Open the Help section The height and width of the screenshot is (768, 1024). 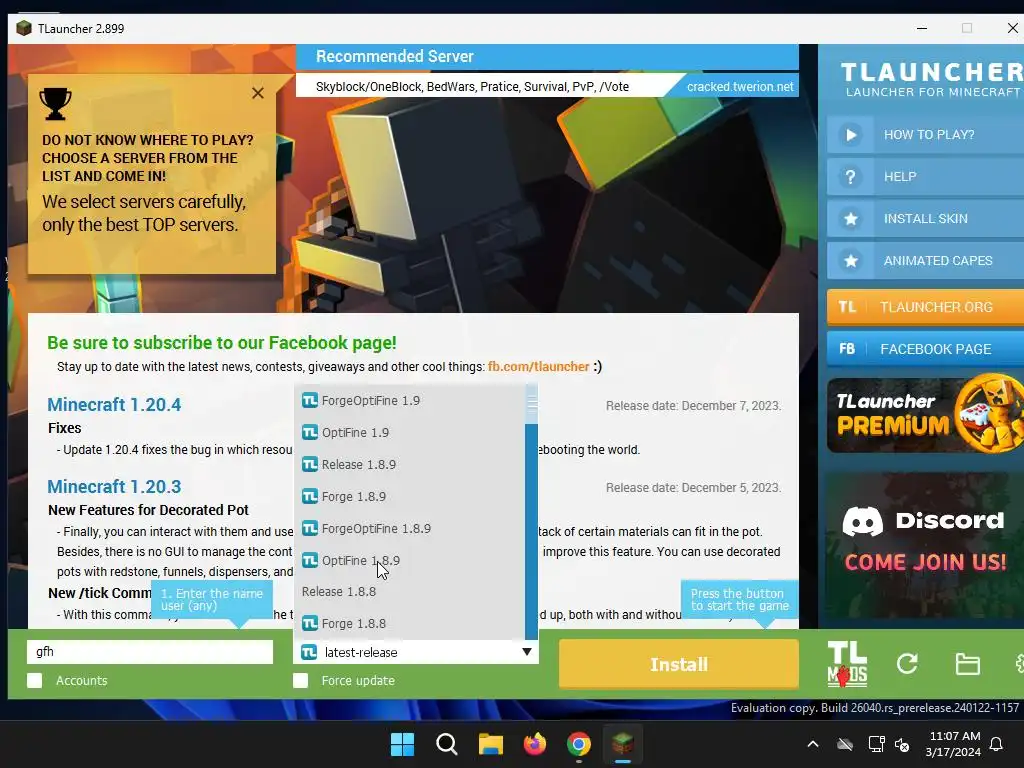tap(925, 177)
